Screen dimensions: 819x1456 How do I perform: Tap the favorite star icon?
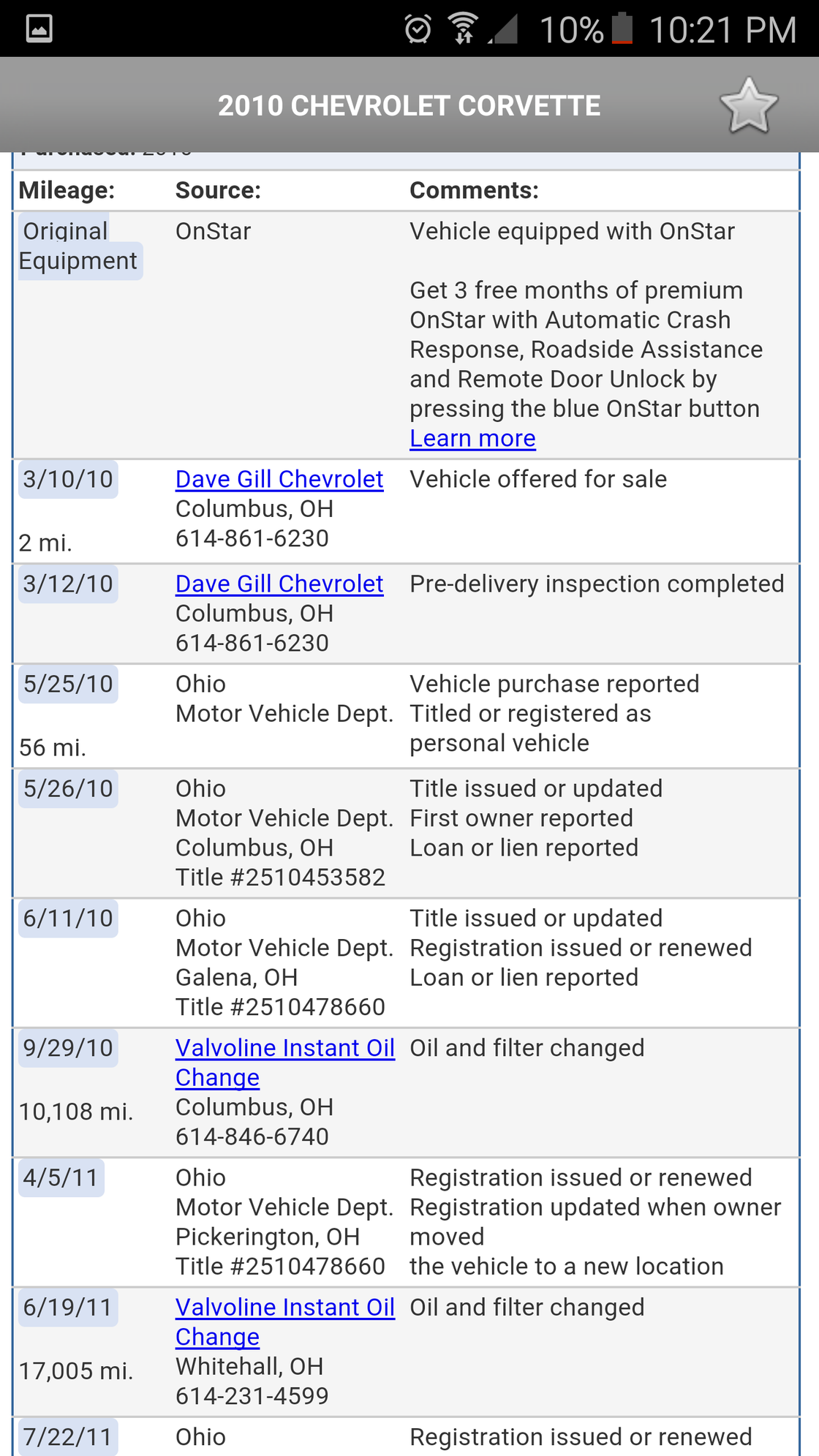(748, 107)
